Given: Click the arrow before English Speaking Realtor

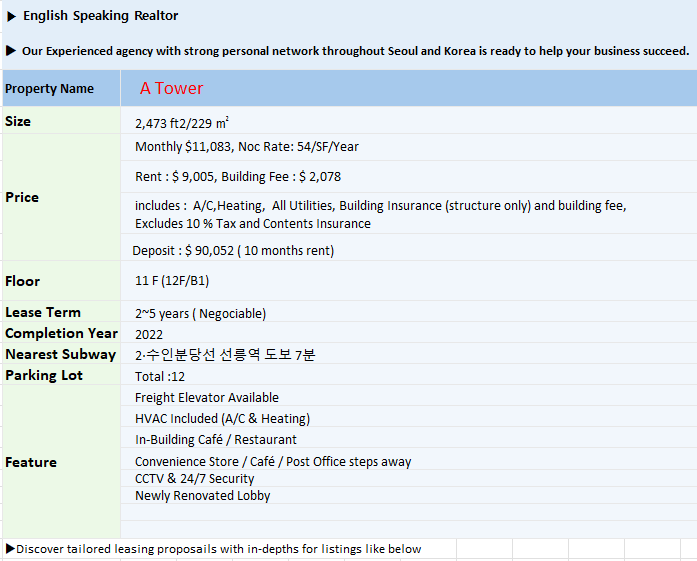Looking at the screenshot, I should (x=12, y=16).
